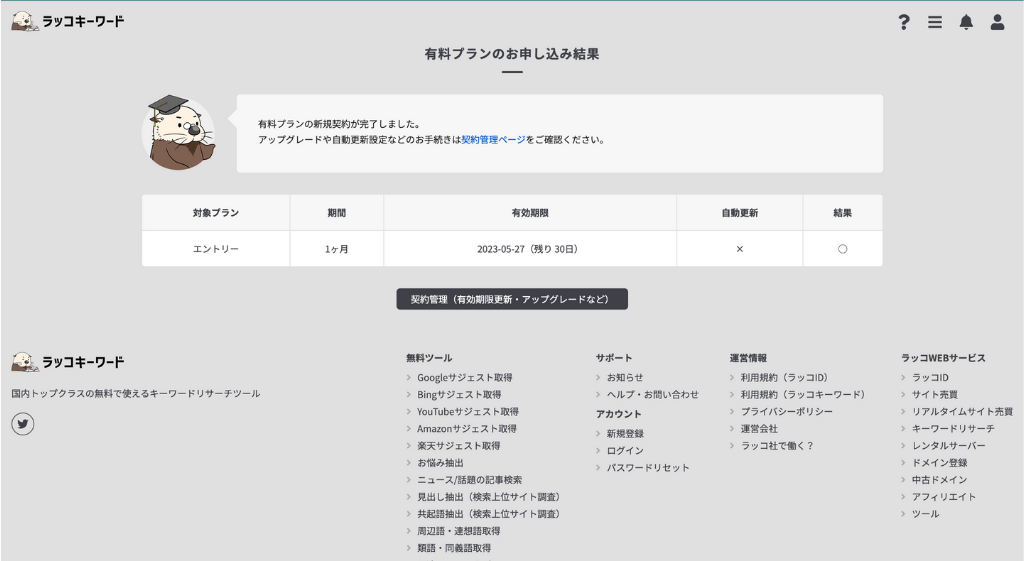This screenshot has width=1024, height=561.
Task: Open 運営会社 link
Action: tap(759, 428)
